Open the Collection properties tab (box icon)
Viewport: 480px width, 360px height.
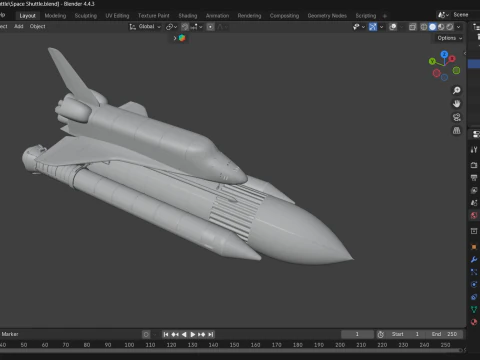coord(474,231)
